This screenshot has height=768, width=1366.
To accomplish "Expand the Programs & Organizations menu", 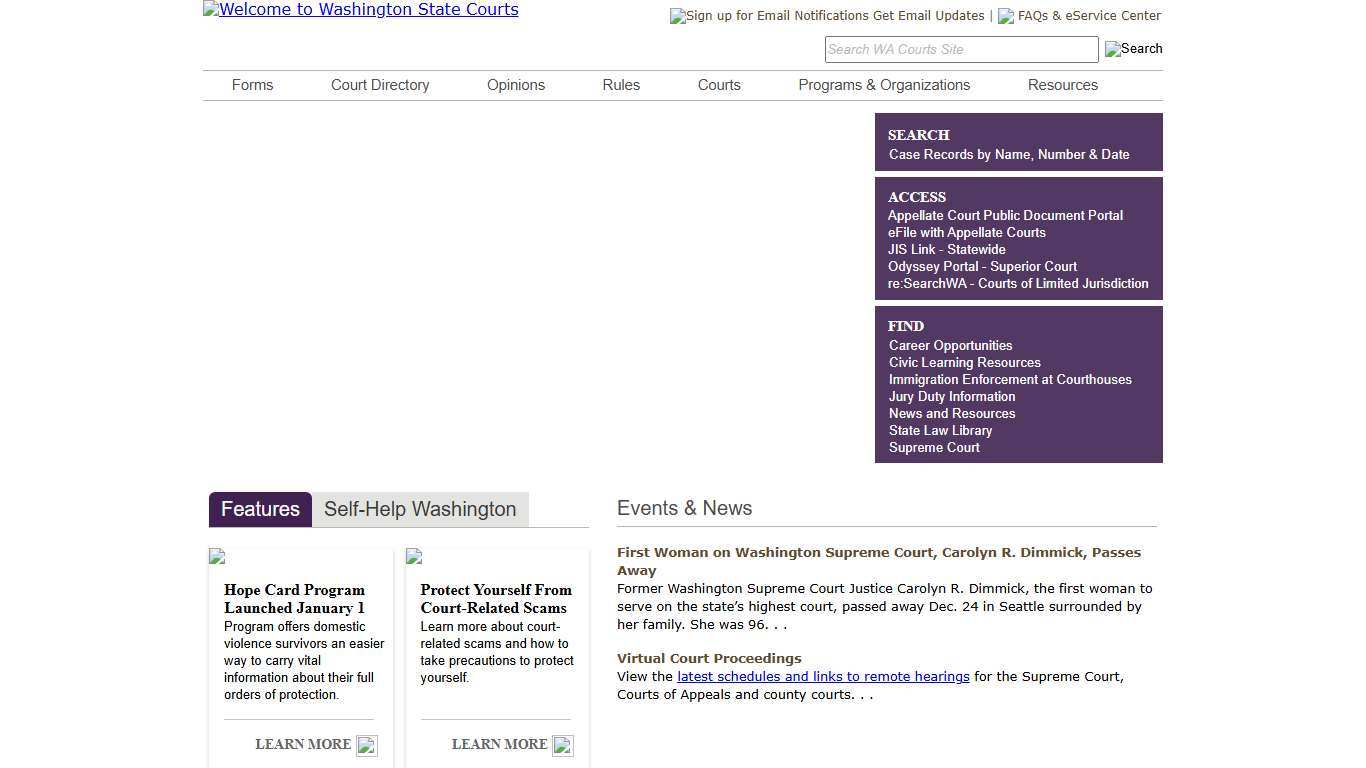I will (884, 85).
